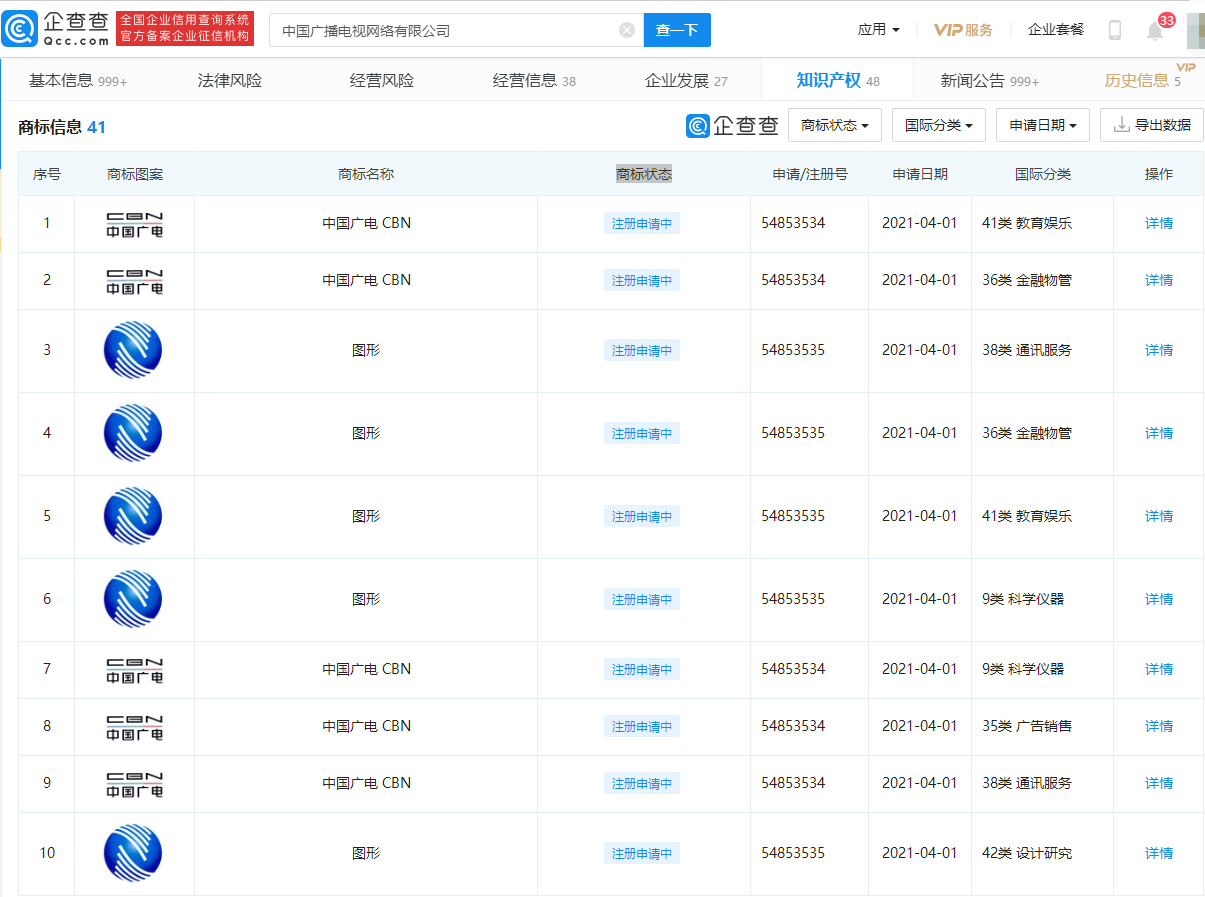The height and width of the screenshot is (897, 1205).
Task: Open 详情 for row 8
Action: pyautogui.click(x=1159, y=726)
